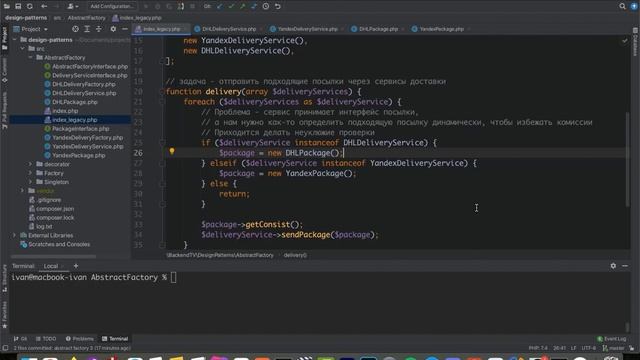Screen dimensions: 640x360
Task: Open Search Everywhere magnifier icon
Action: (622, 6)
